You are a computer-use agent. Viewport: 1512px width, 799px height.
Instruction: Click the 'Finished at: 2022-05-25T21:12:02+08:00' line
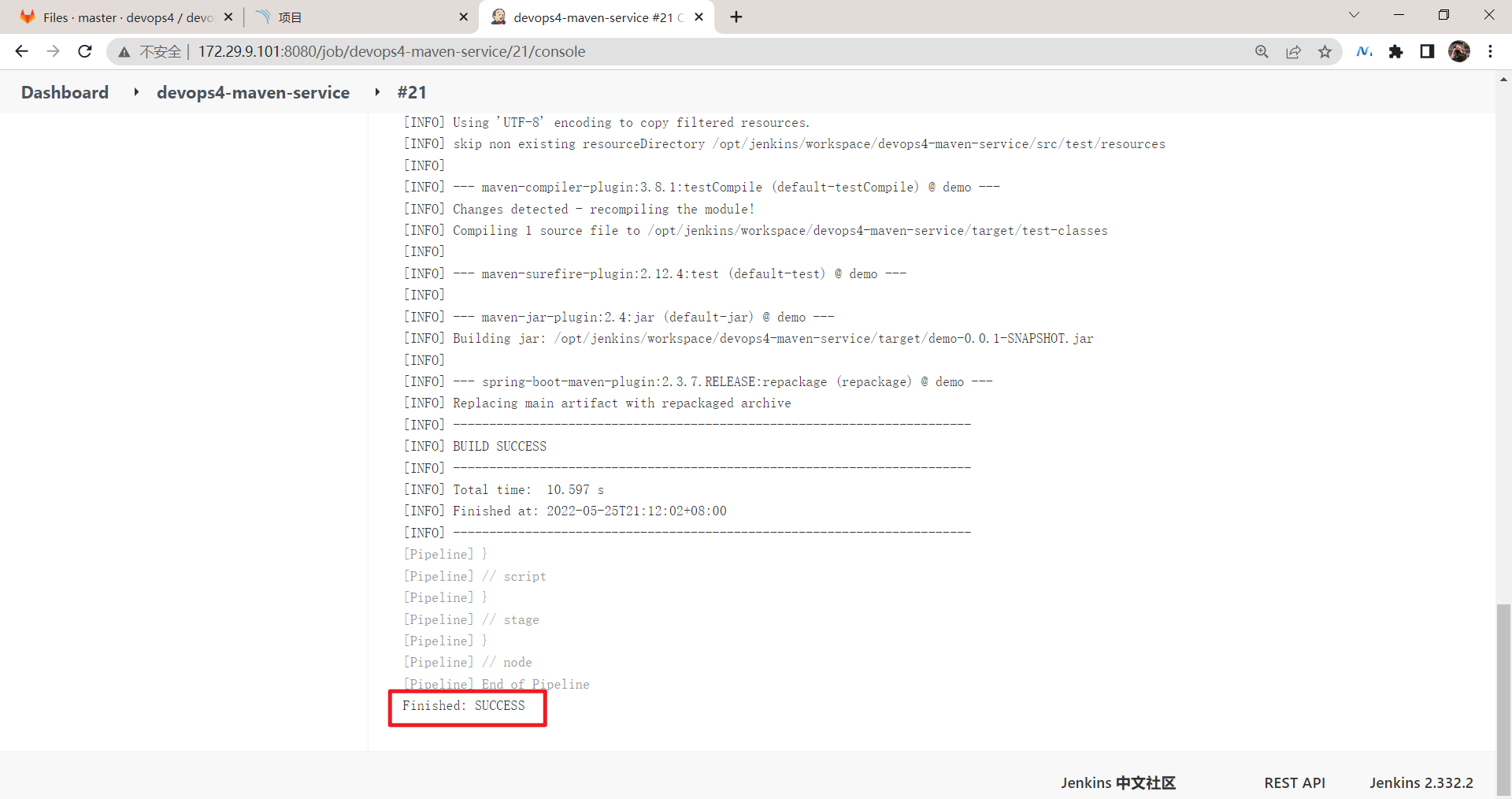click(565, 511)
